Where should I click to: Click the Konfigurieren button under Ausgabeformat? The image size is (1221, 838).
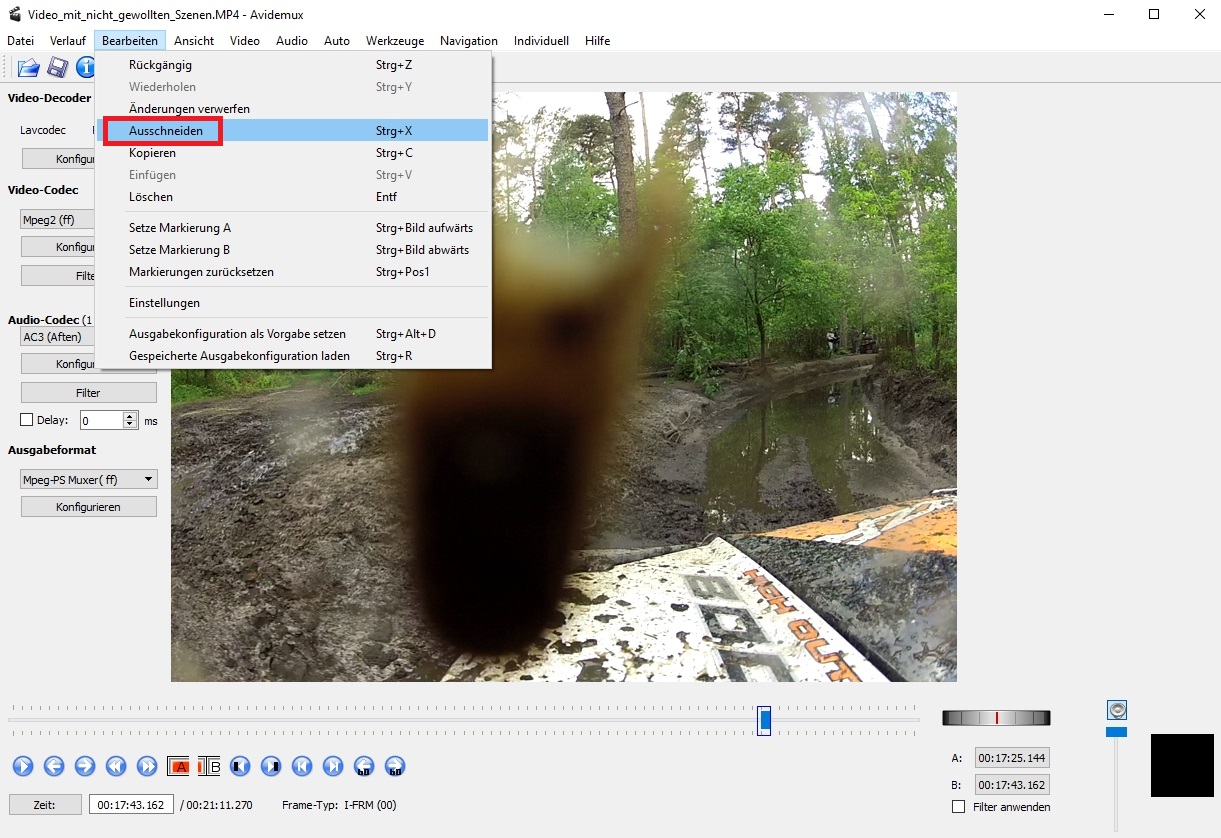(89, 507)
